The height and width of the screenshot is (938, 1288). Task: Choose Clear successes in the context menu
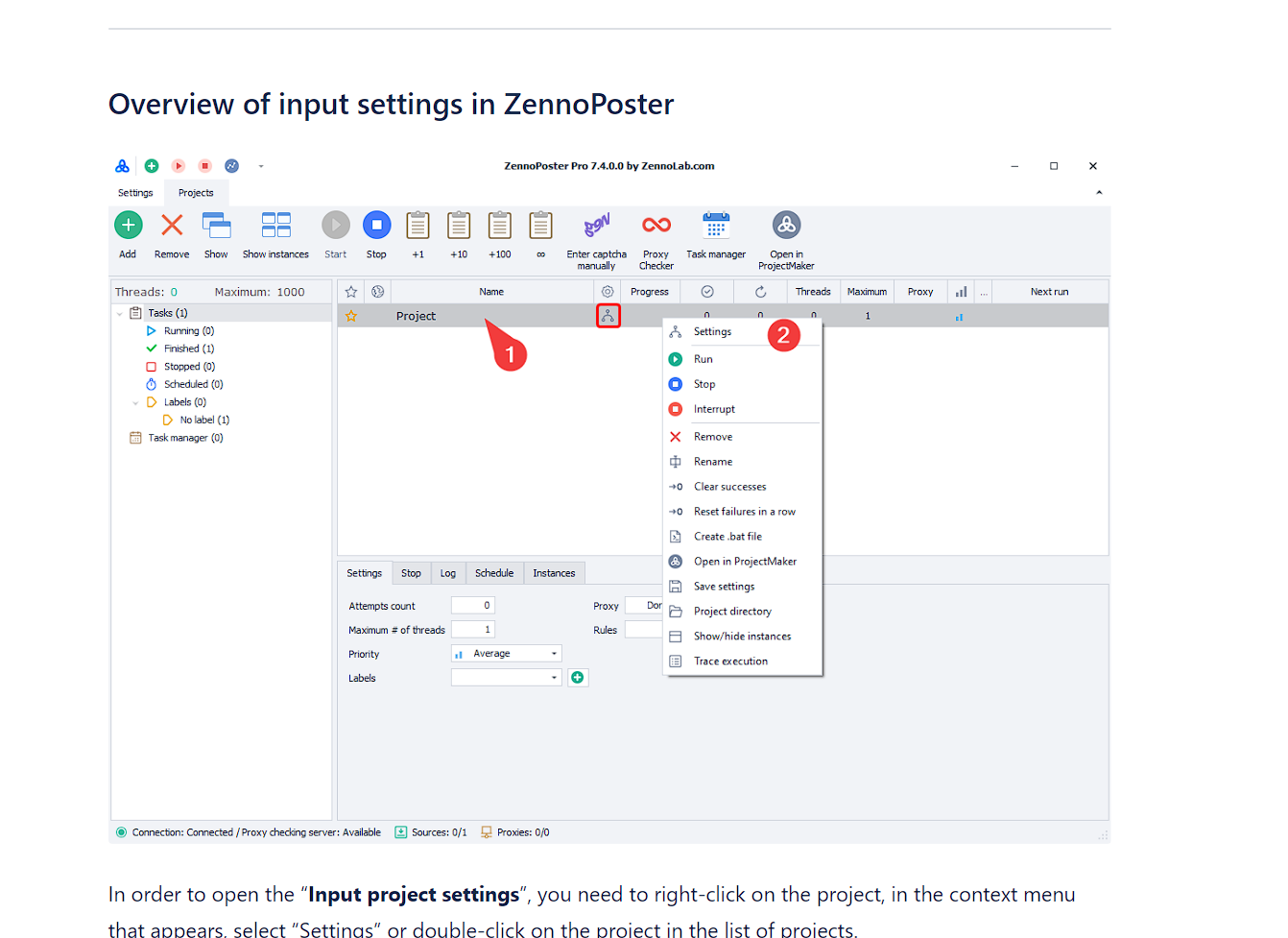(743, 487)
